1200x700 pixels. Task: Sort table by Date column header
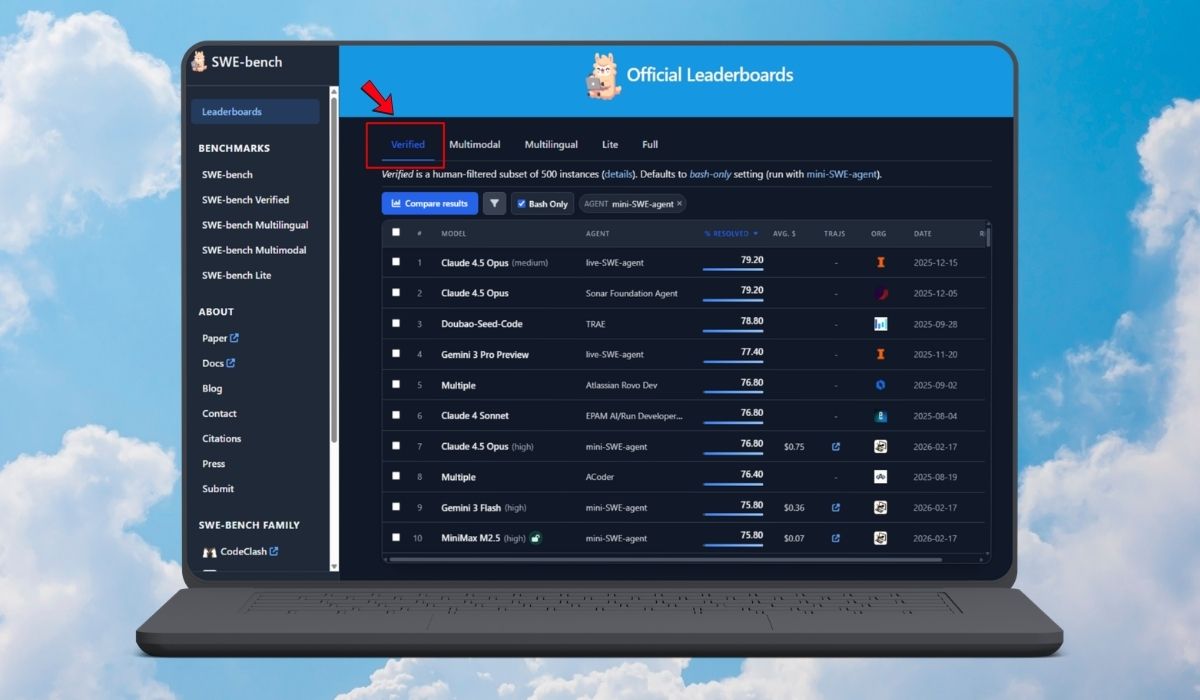coord(922,234)
